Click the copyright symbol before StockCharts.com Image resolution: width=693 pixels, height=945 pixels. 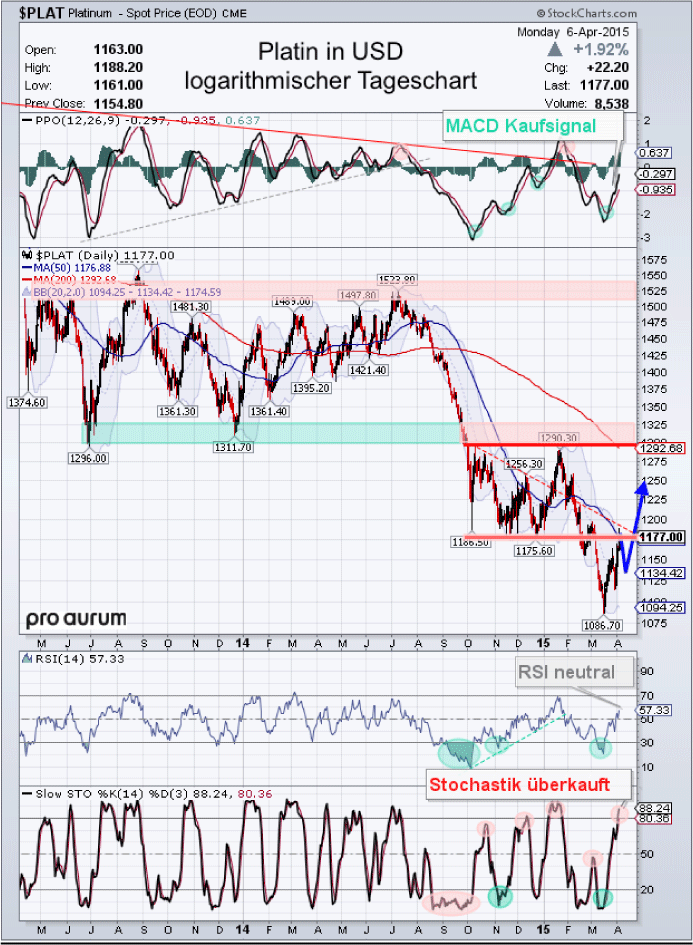(x=541, y=14)
